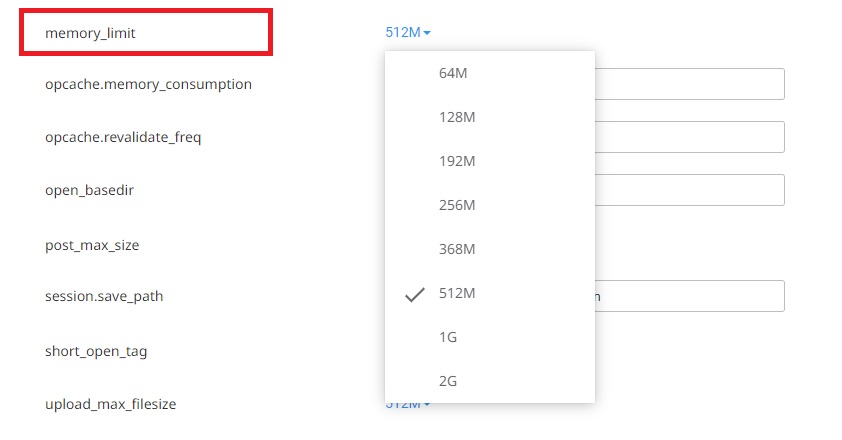Click the session.save_path input field

tap(689, 296)
